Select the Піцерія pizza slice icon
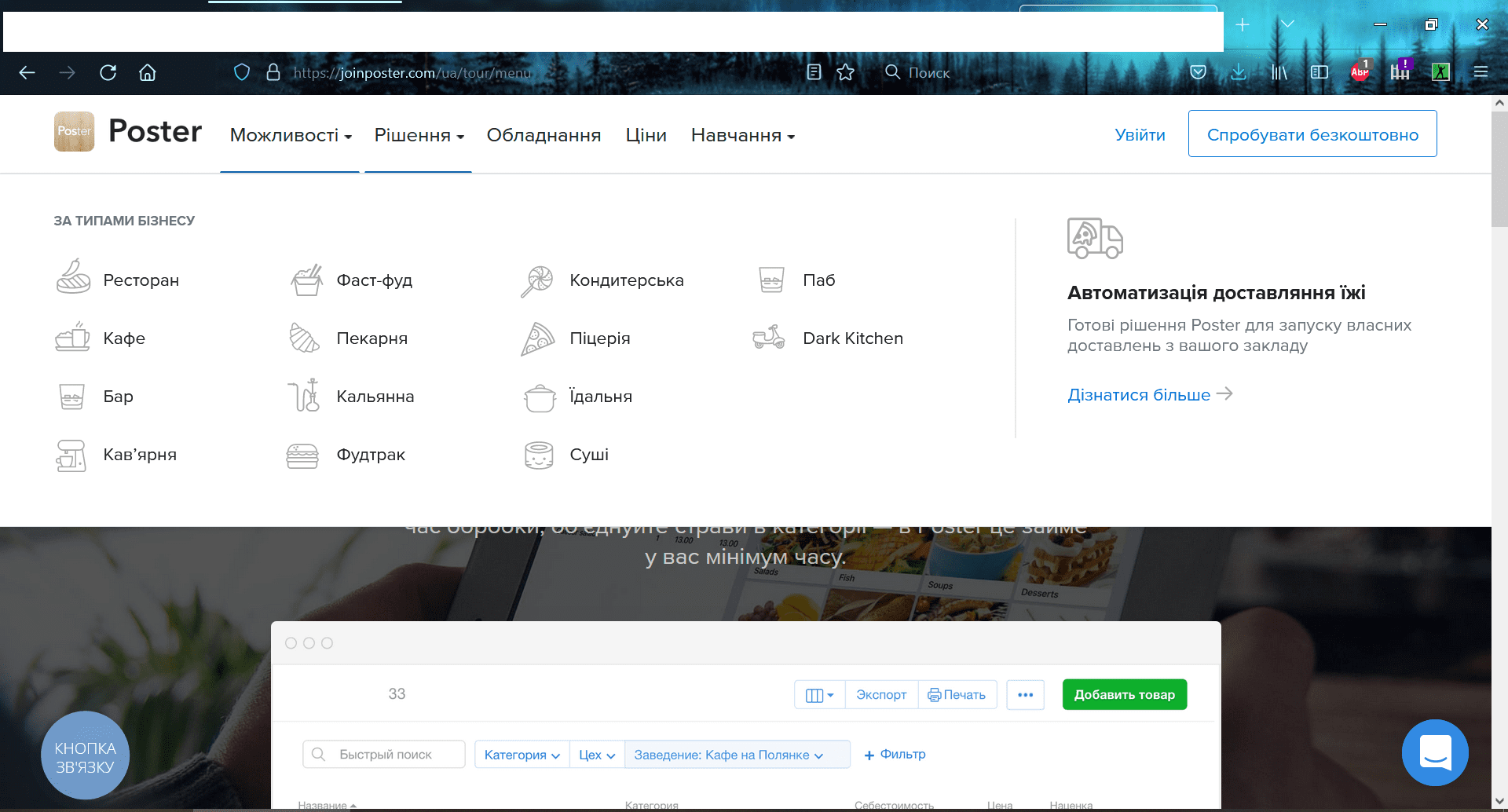Image resolution: width=1508 pixels, height=812 pixels. pyautogui.click(x=538, y=338)
